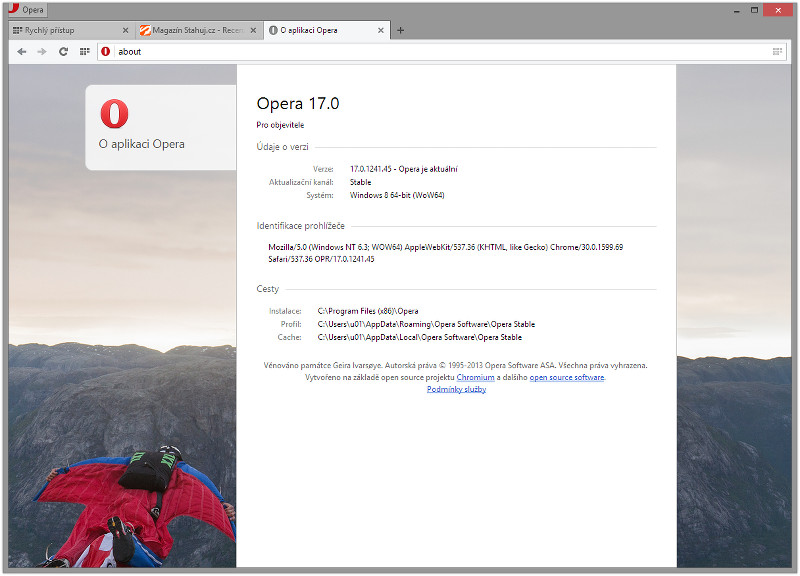
Task: Close the O aplikaci Opera tab
Action: coord(381,31)
